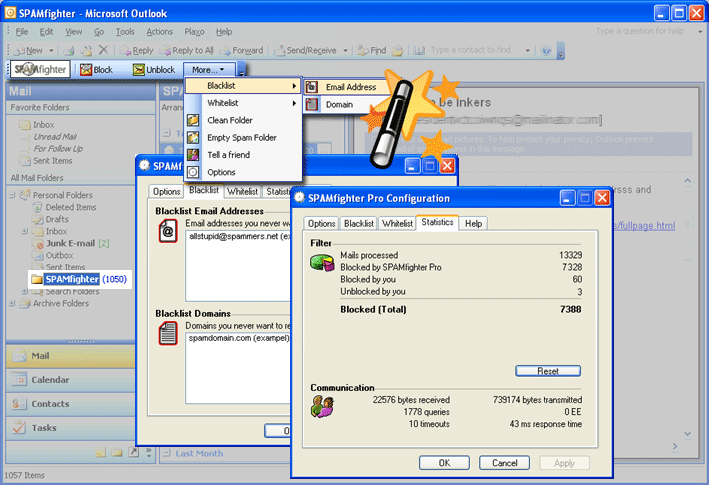This screenshot has height=485, width=709.
Task: Click the Find toolbar button
Action: pyautogui.click(x=371, y=50)
